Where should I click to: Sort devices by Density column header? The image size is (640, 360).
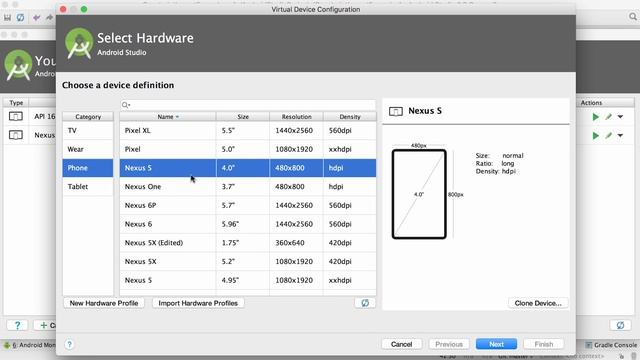350,117
